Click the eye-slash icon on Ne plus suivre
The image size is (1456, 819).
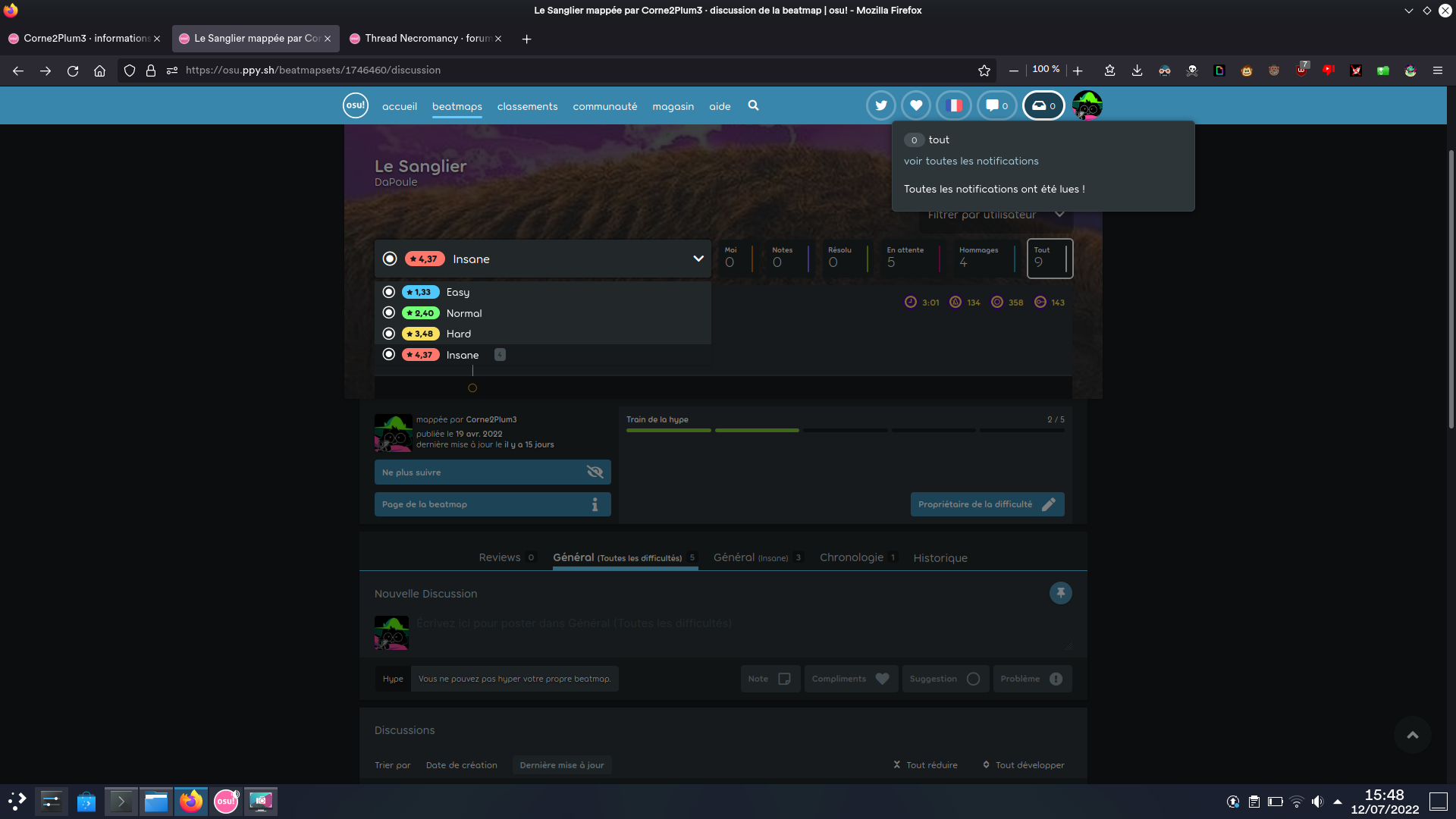tap(595, 472)
